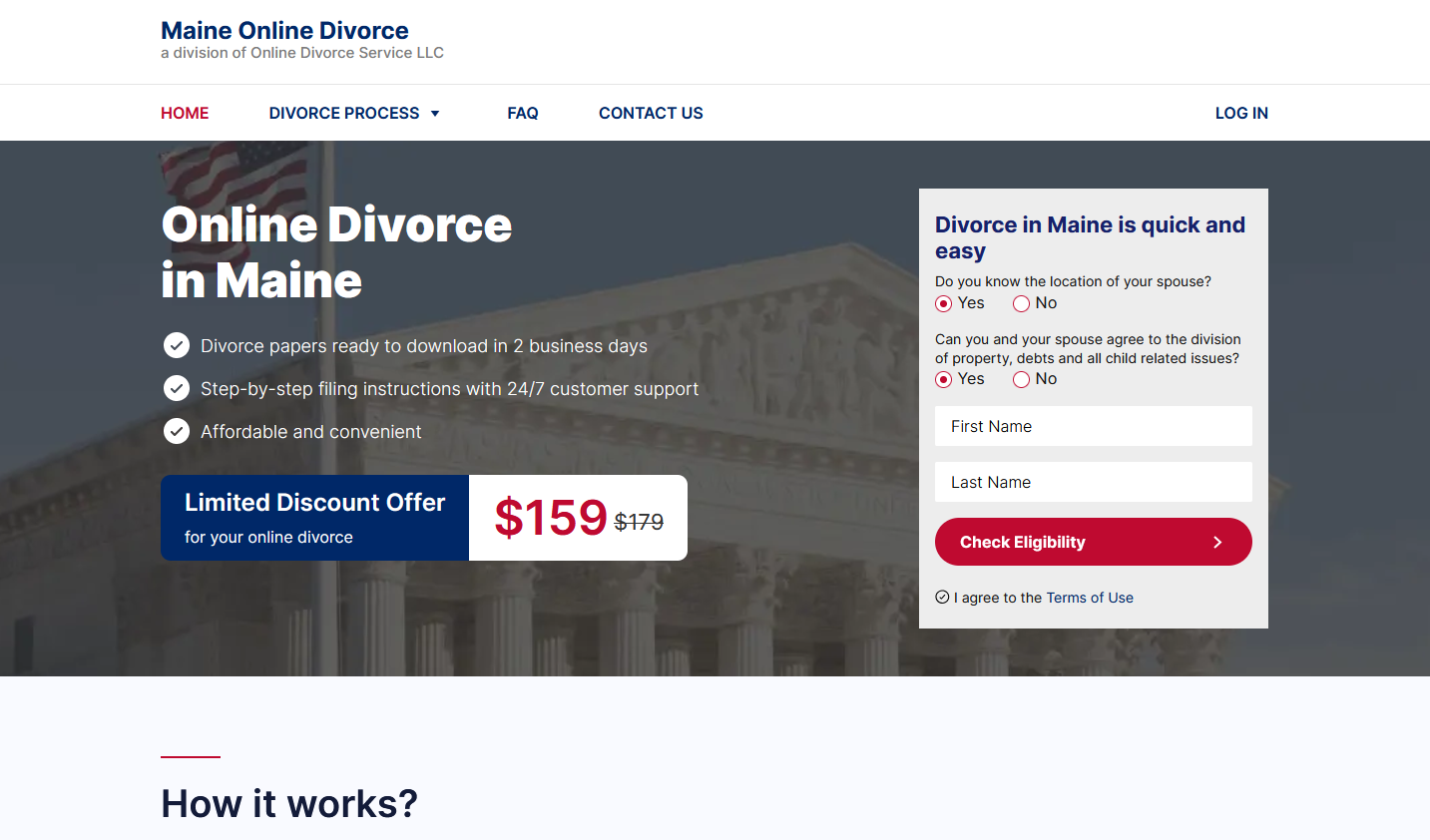Open the FAQ page
The width and height of the screenshot is (1430, 840).
click(523, 113)
